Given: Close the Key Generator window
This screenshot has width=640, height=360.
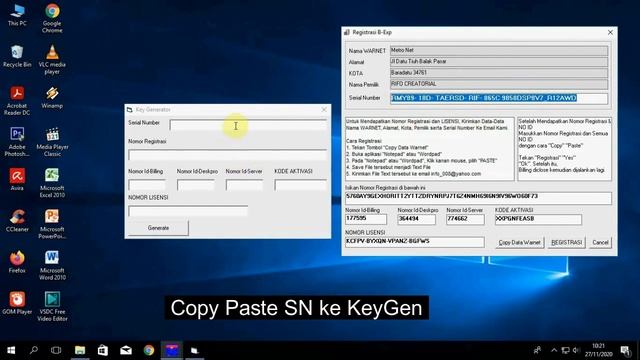Looking at the screenshot, I should coord(324,109).
